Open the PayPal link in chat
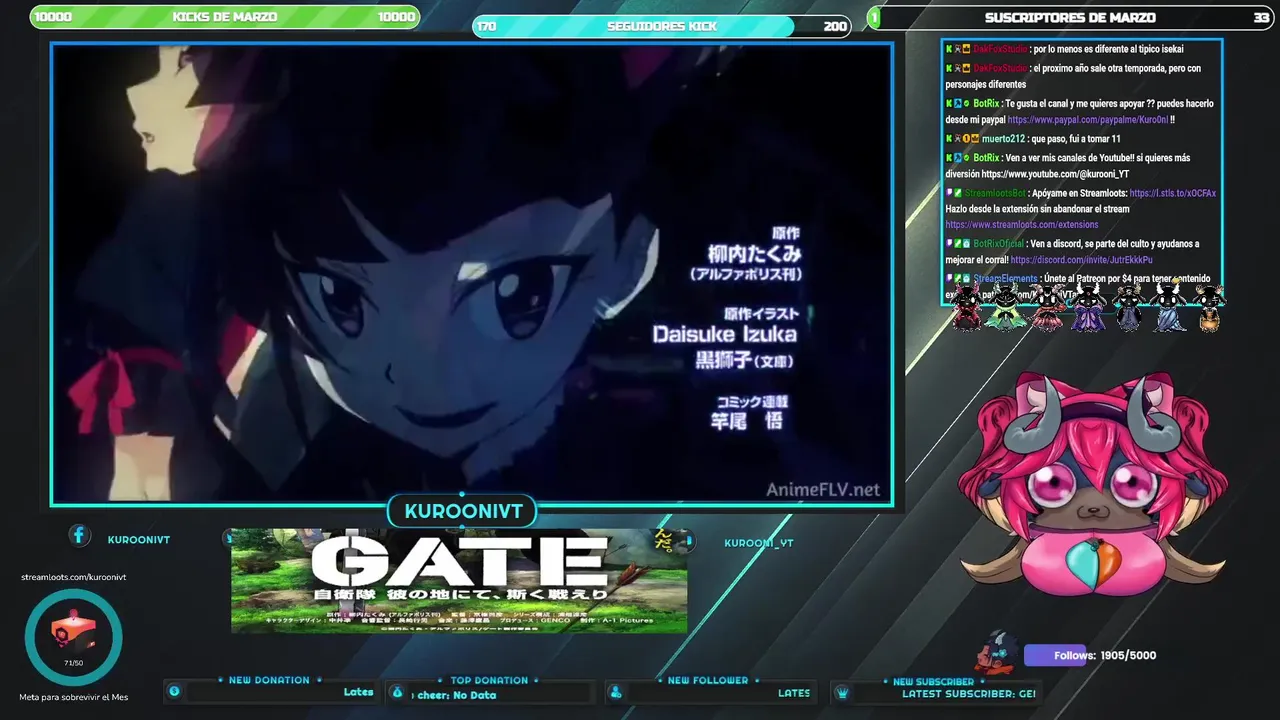The width and height of the screenshot is (1280, 720). pos(1087,120)
